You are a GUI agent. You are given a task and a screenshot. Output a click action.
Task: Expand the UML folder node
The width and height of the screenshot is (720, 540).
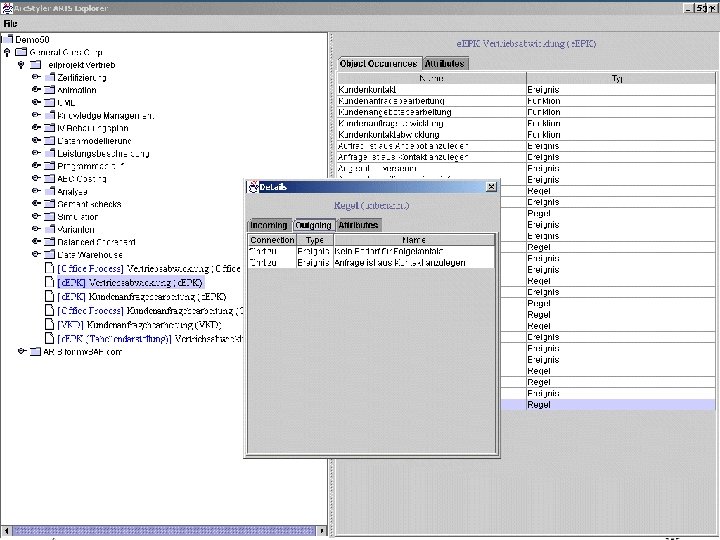36,102
